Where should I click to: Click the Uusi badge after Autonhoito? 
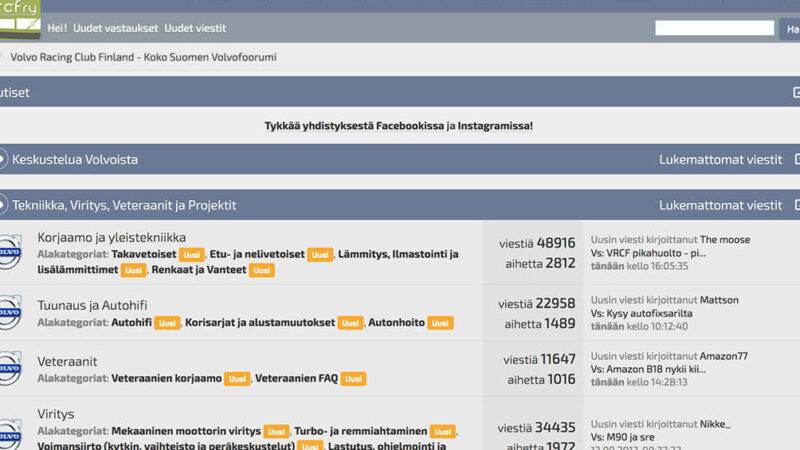click(440, 323)
